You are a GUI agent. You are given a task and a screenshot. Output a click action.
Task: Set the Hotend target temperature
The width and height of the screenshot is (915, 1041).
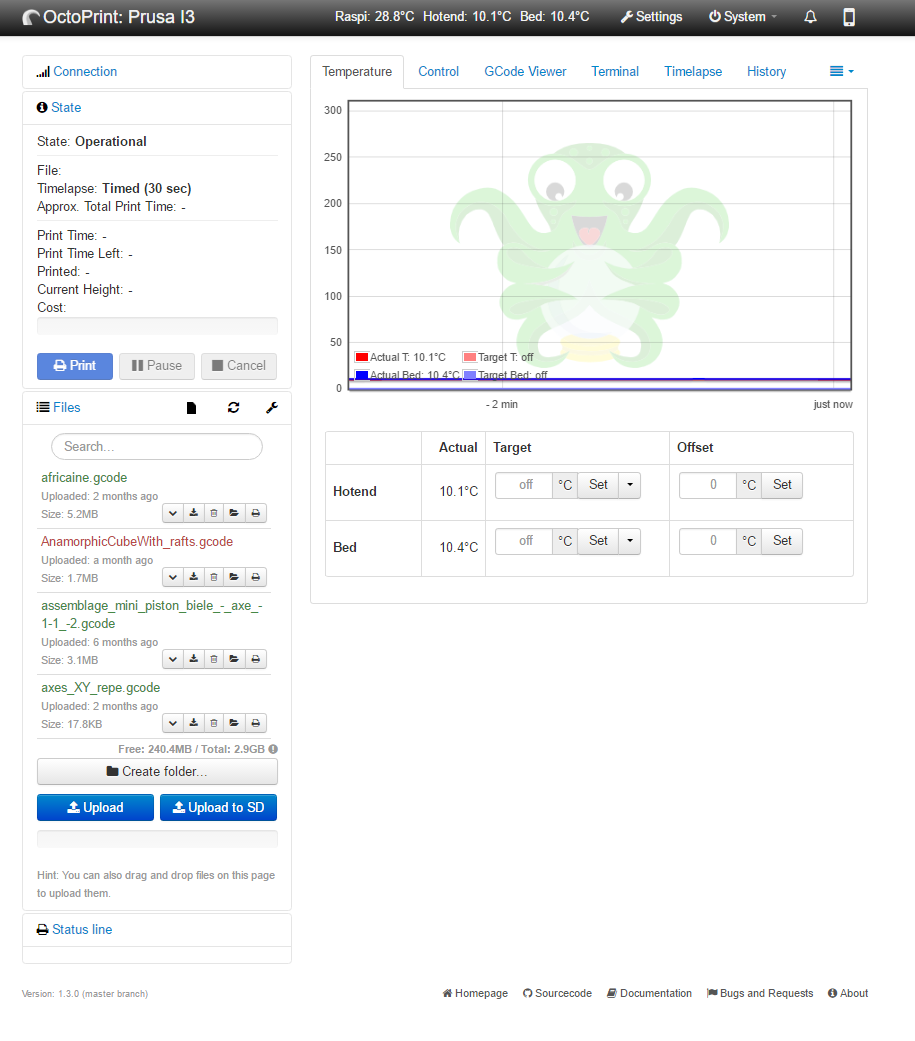pyautogui.click(x=598, y=485)
